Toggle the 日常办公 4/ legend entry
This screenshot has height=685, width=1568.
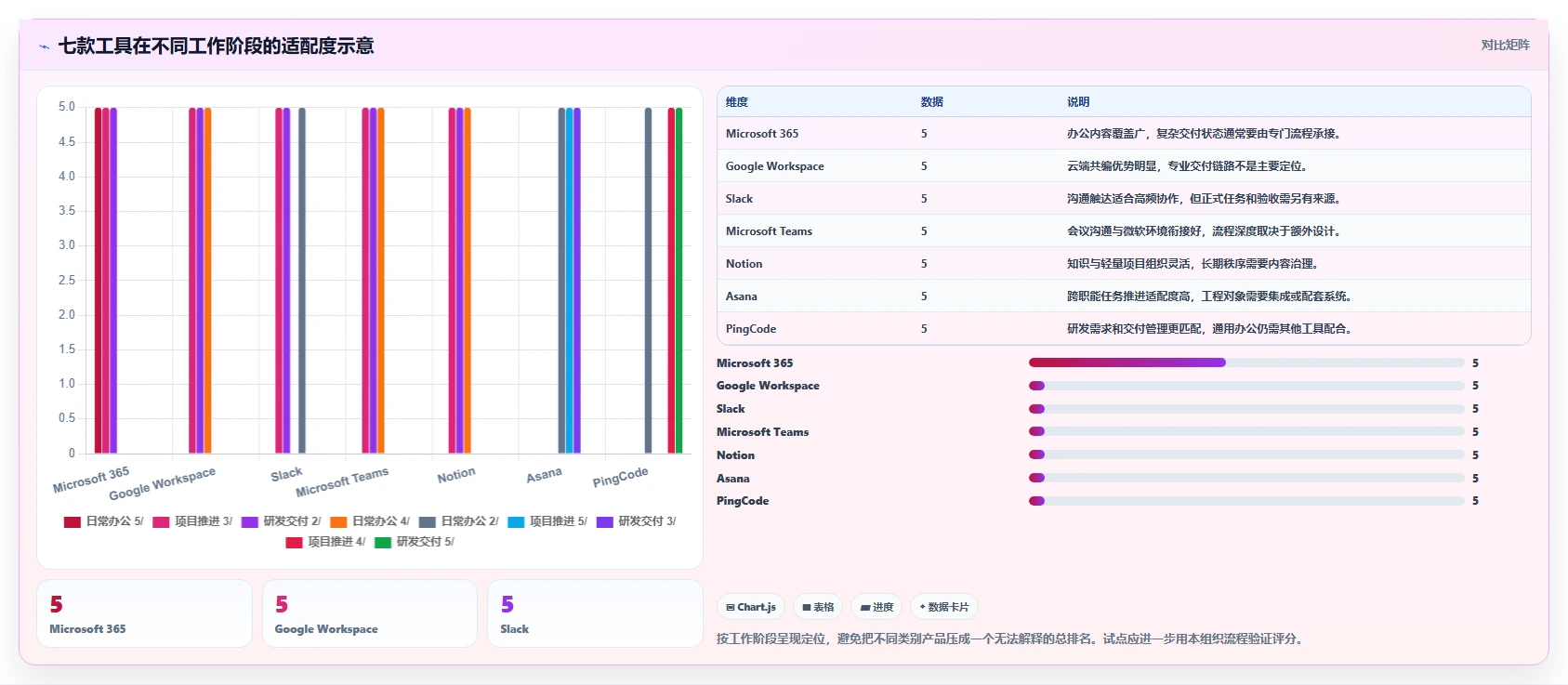tap(370, 521)
